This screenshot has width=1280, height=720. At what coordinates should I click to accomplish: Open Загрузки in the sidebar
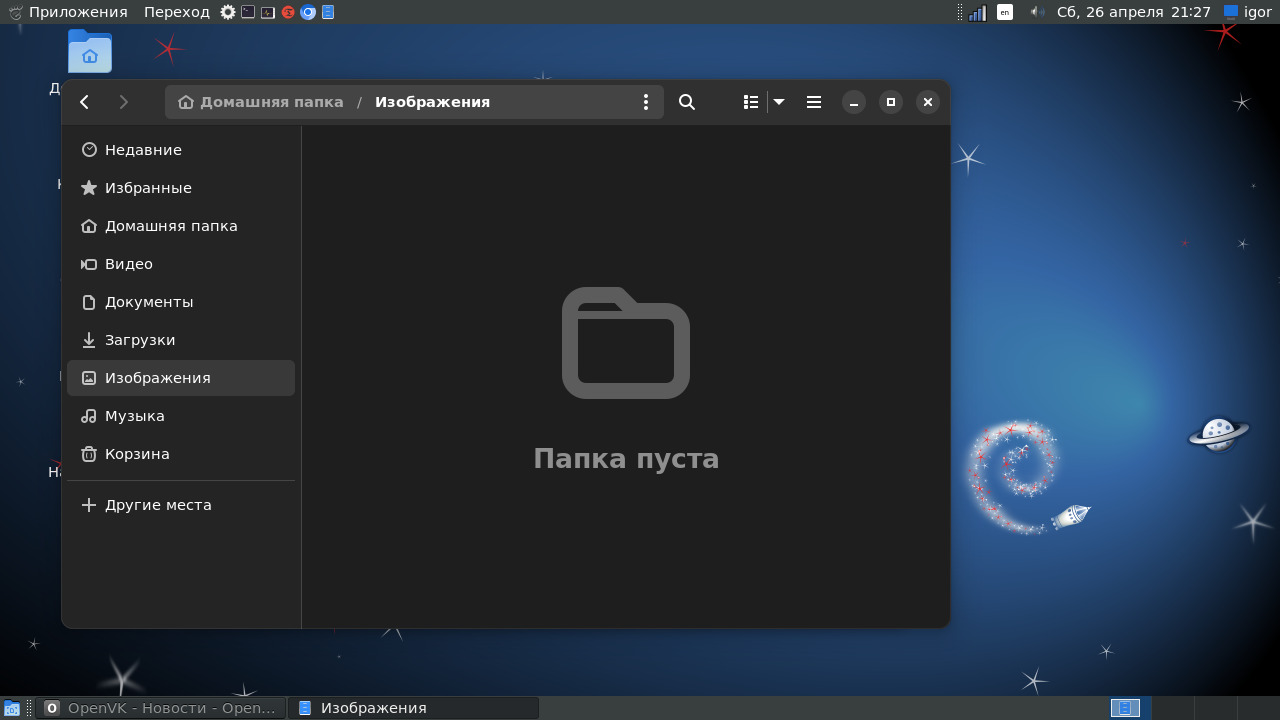tap(140, 340)
